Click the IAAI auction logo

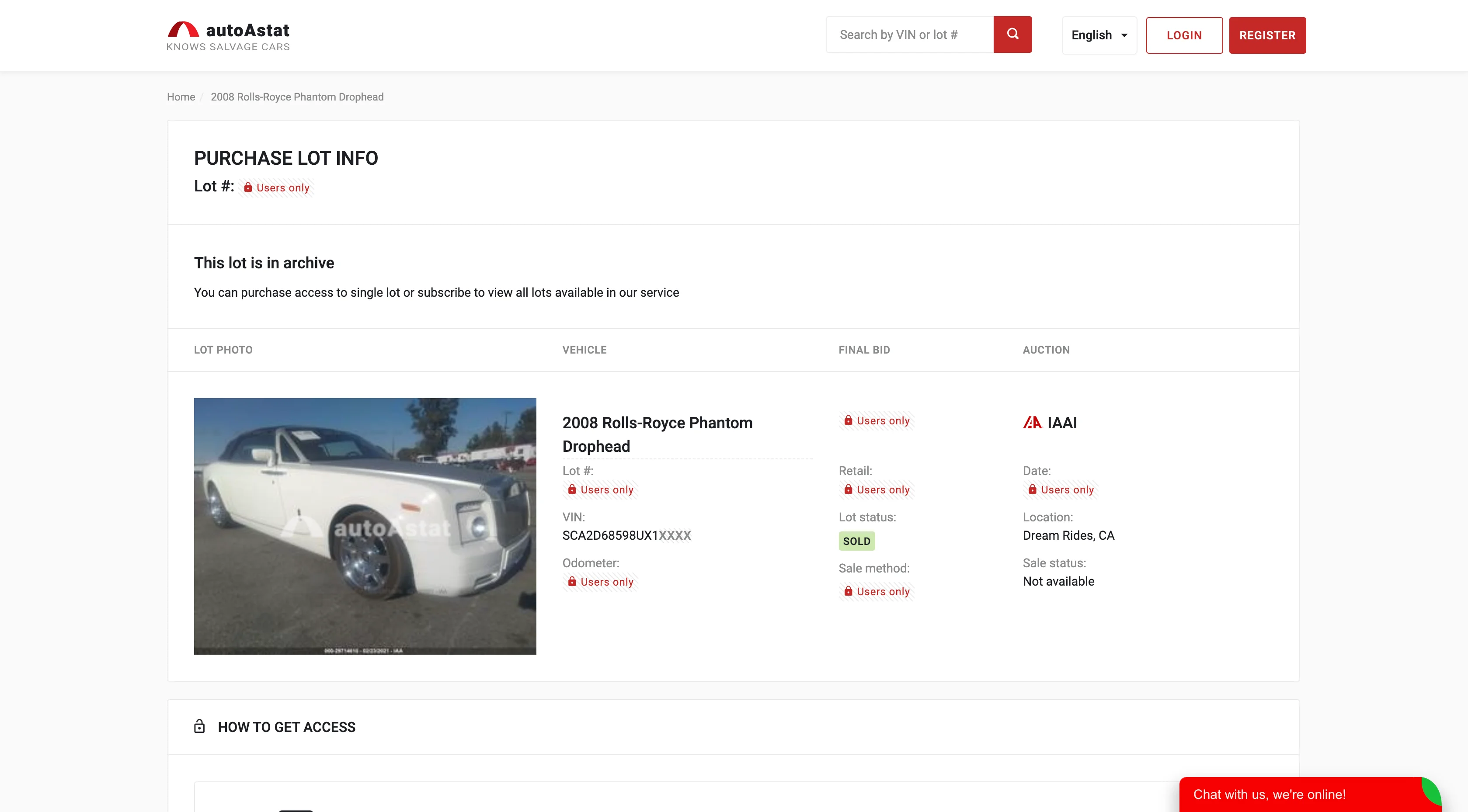1033,423
